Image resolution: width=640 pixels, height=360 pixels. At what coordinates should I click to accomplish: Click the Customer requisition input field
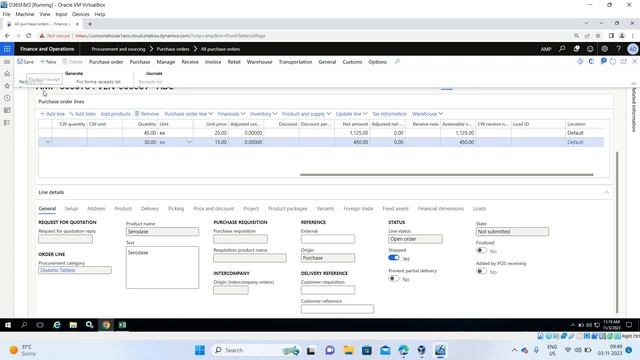coord(328,290)
